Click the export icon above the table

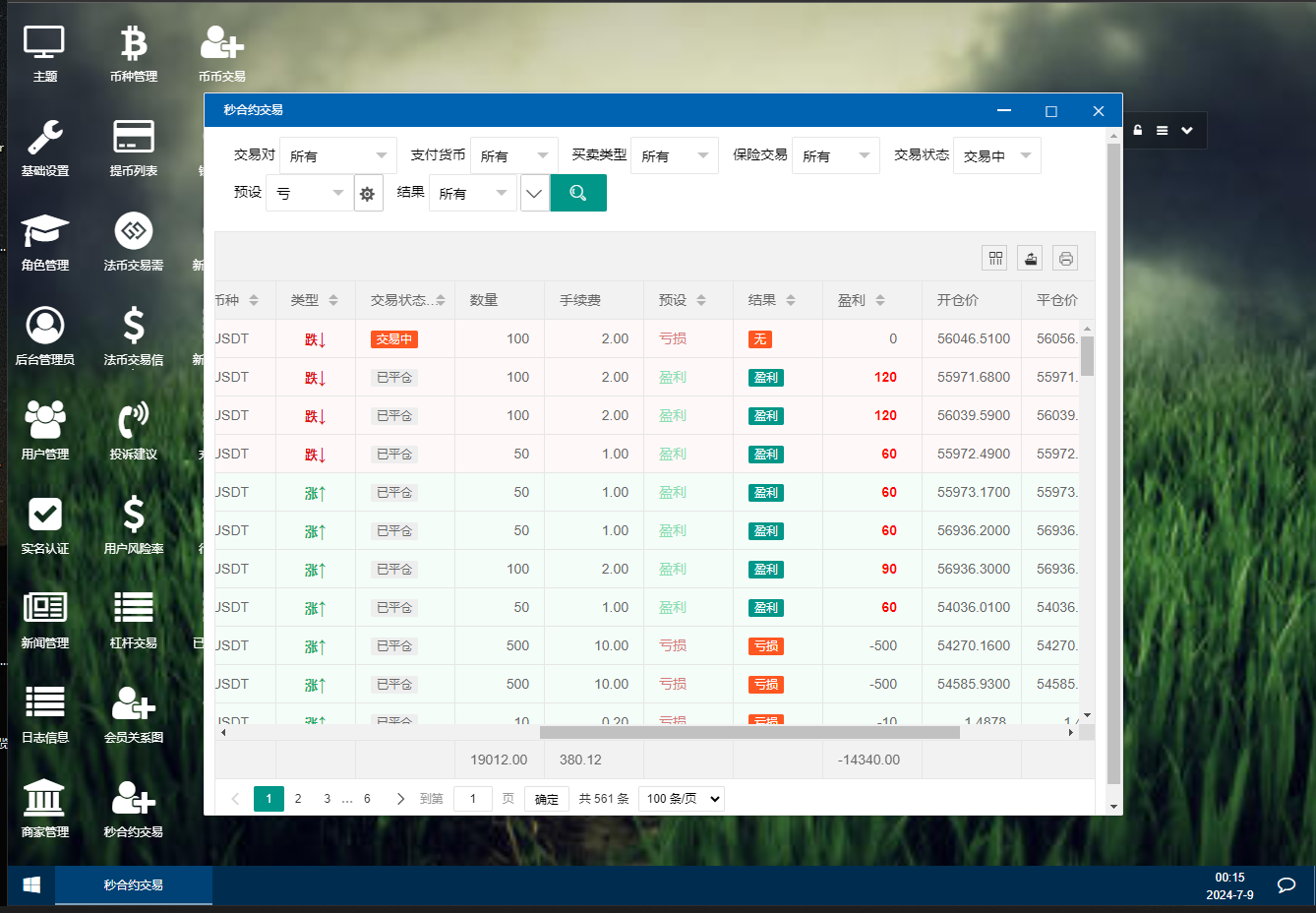(1030, 259)
